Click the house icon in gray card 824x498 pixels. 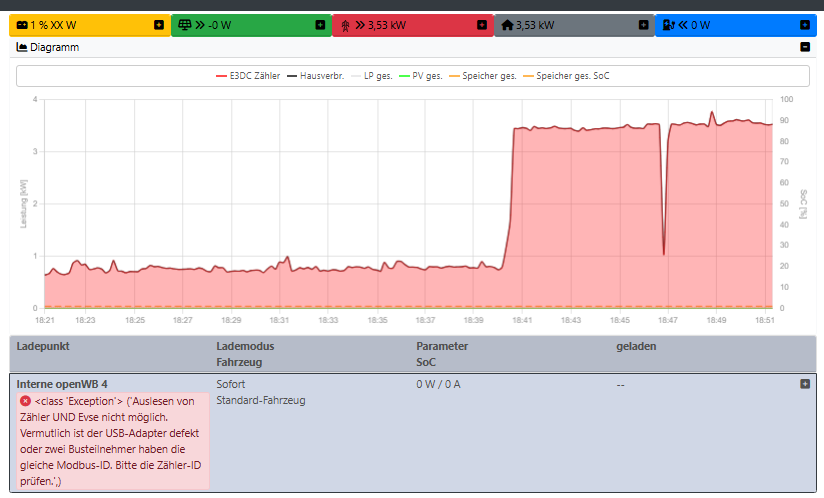pyautogui.click(x=507, y=25)
